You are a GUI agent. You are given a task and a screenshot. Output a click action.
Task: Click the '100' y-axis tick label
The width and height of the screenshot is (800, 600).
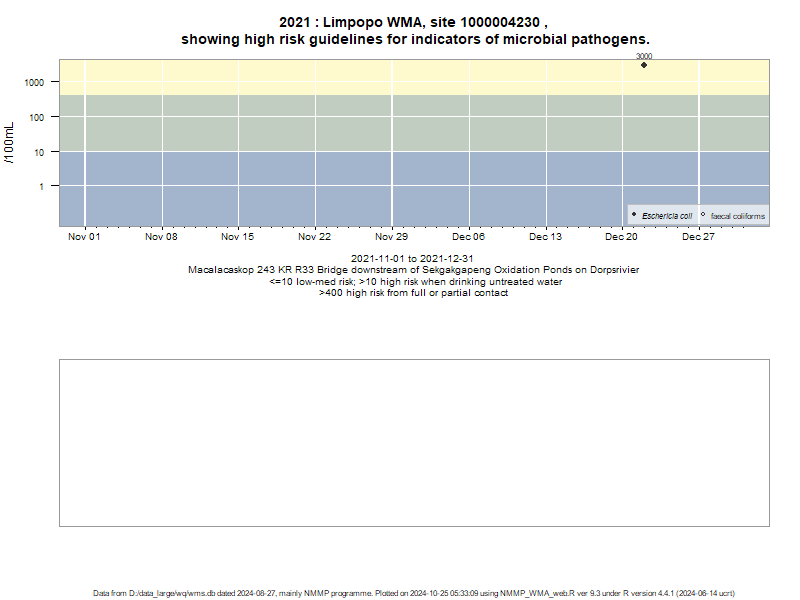(37, 118)
